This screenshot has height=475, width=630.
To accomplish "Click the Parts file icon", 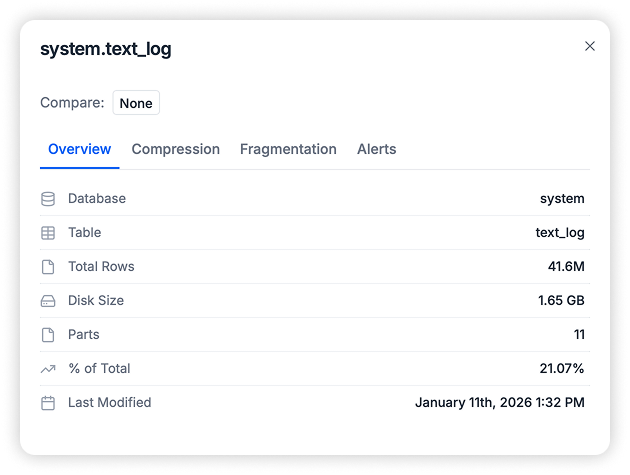I will tap(48, 335).
